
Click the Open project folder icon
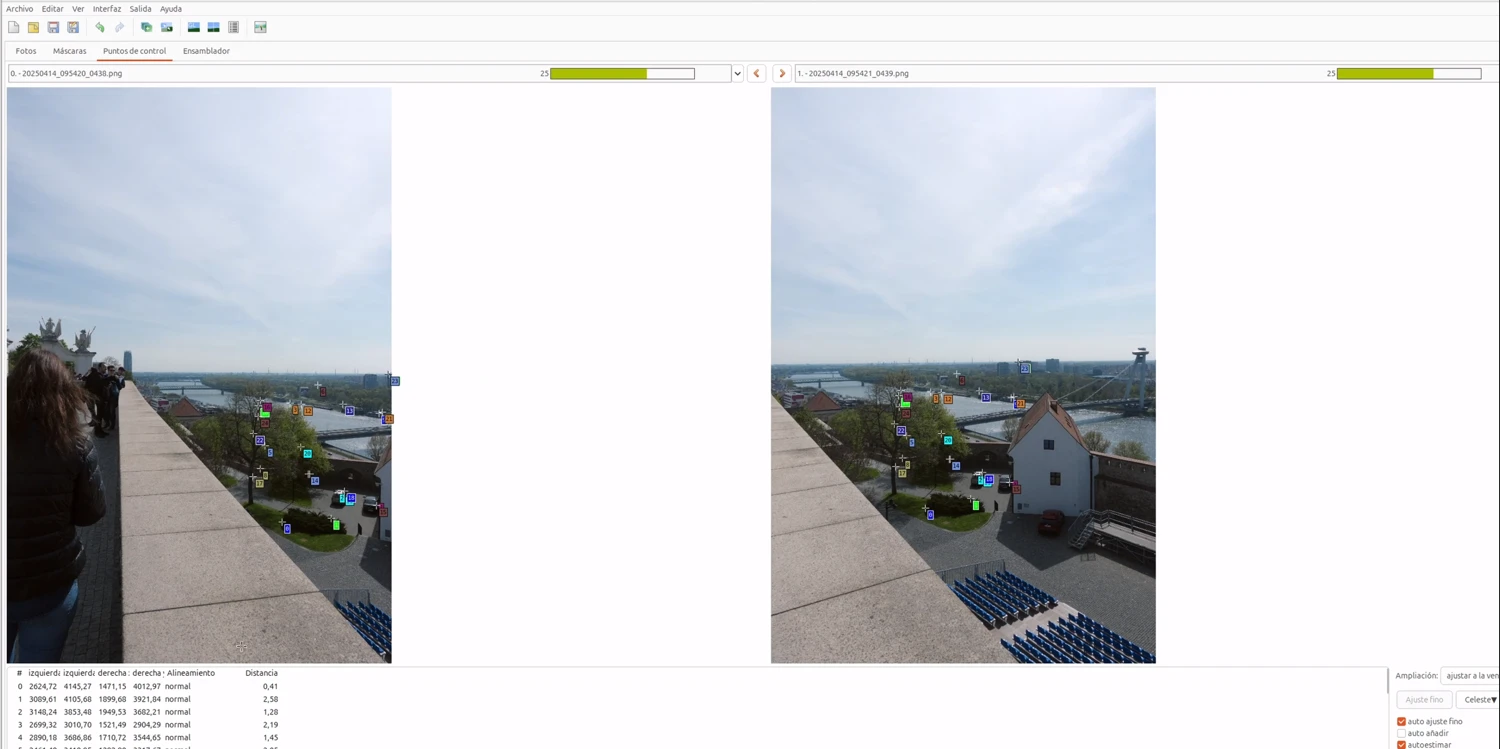click(33, 27)
